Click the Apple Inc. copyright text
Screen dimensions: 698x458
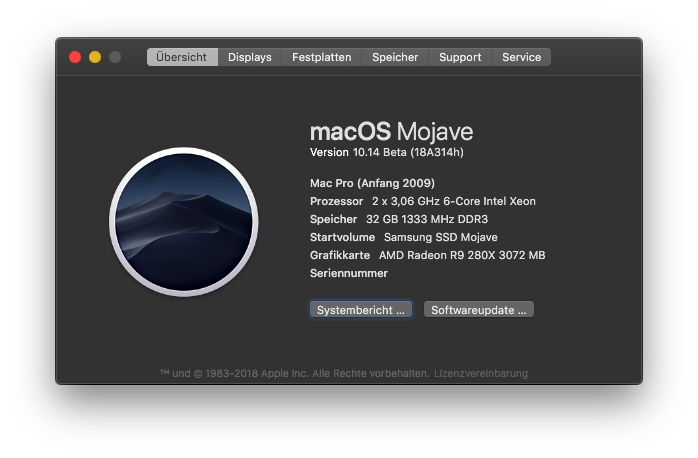pos(295,373)
